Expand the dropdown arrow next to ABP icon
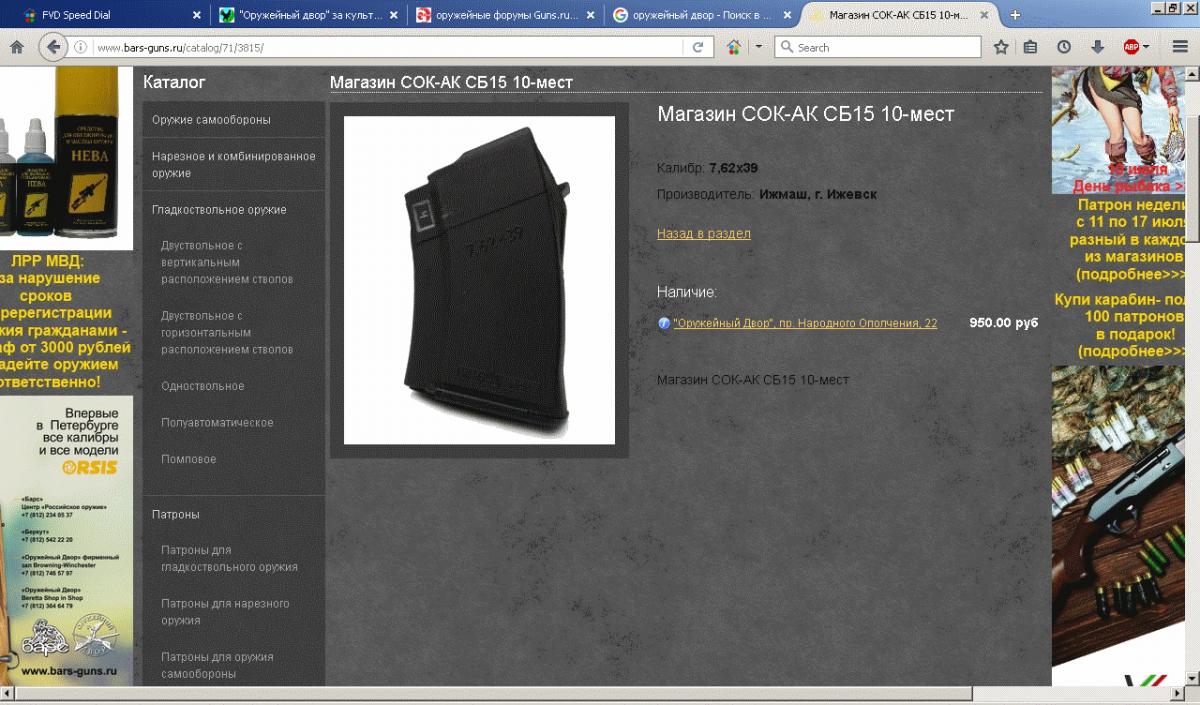Viewport: 1200px width, 705px height. click(1147, 47)
